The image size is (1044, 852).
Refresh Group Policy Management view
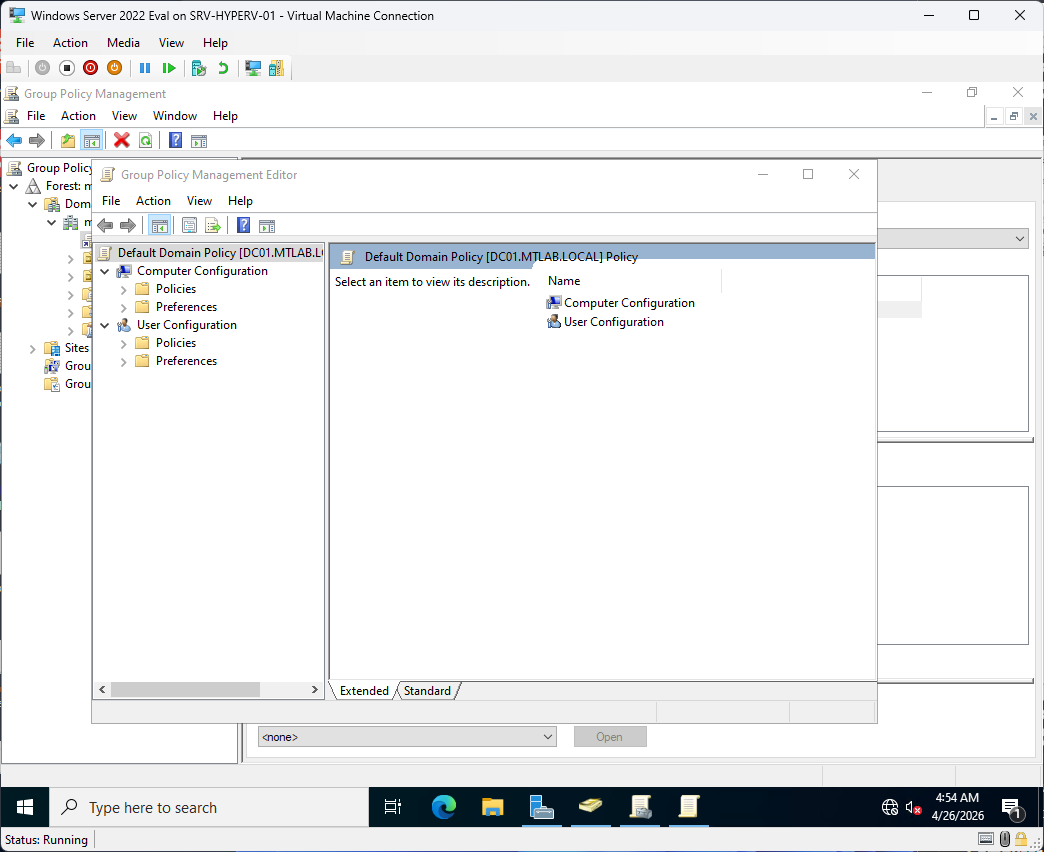click(145, 140)
